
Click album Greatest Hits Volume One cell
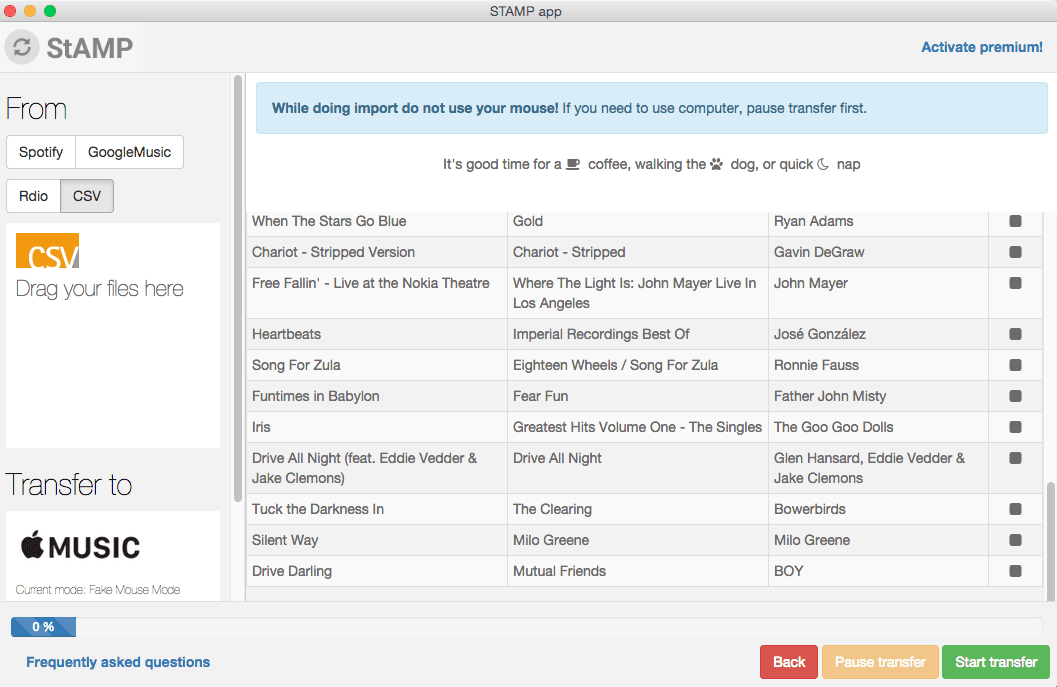coord(638,427)
